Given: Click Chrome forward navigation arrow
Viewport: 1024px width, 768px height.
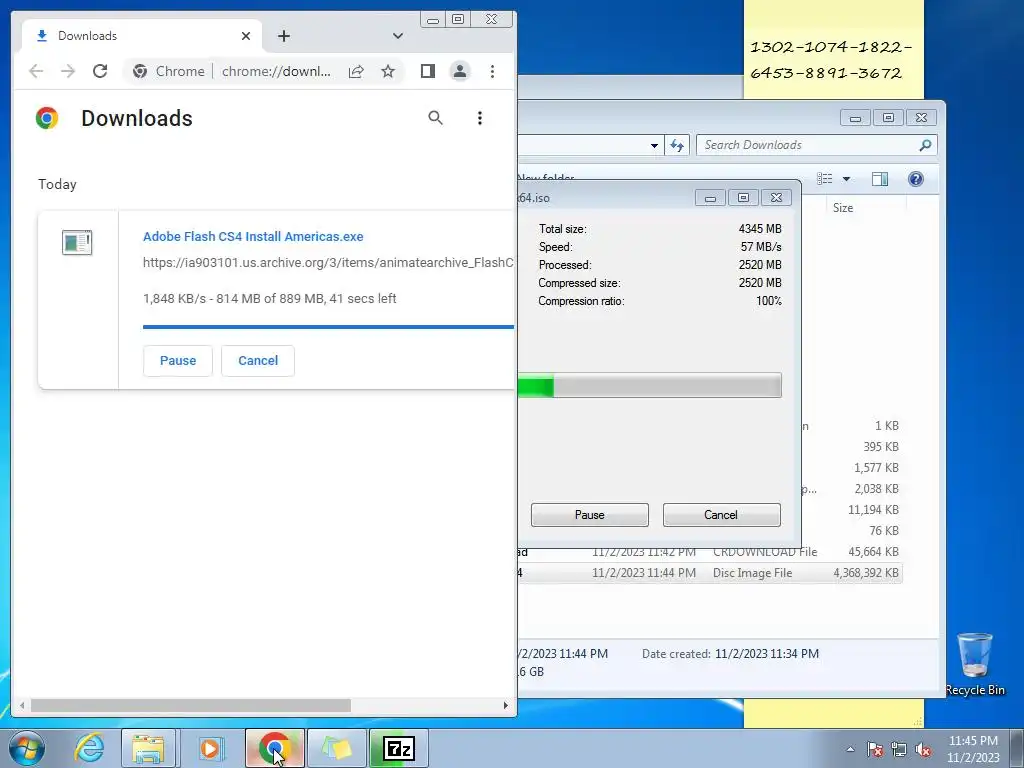Looking at the screenshot, I should 68,71.
